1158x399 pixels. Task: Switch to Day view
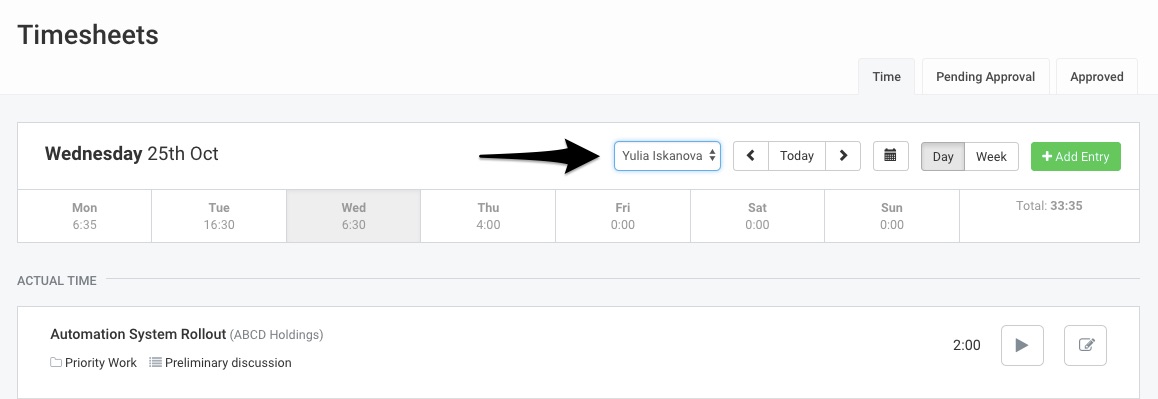coord(942,157)
